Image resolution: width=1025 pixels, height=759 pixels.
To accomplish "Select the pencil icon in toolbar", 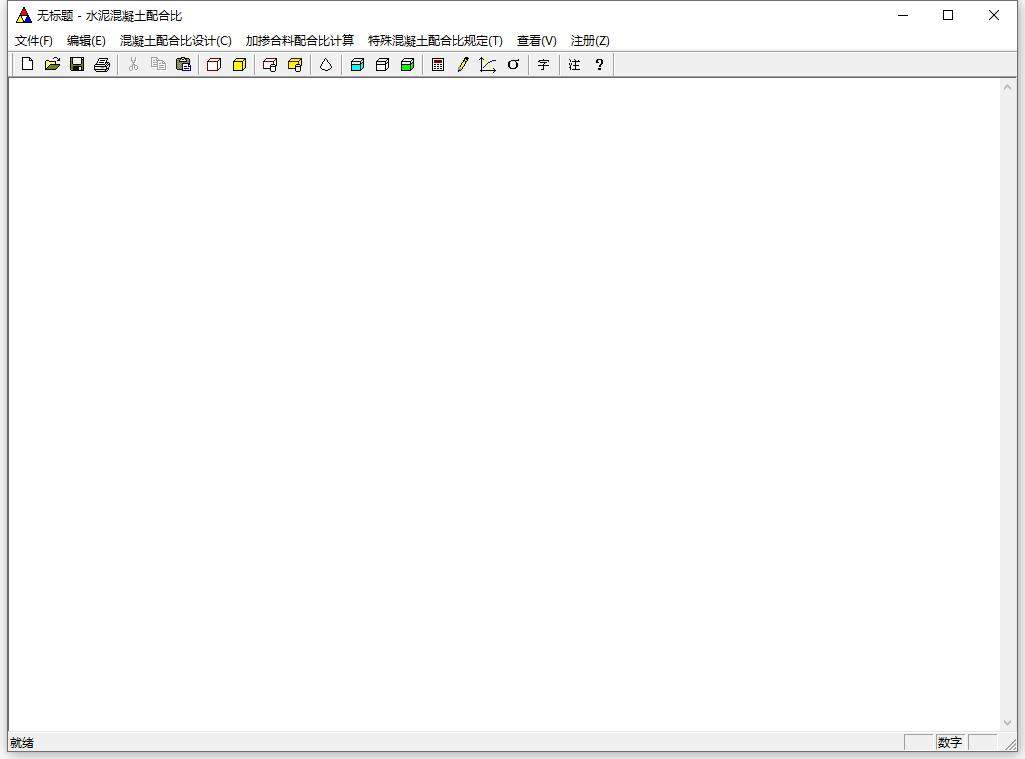I will click(x=463, y=64).
